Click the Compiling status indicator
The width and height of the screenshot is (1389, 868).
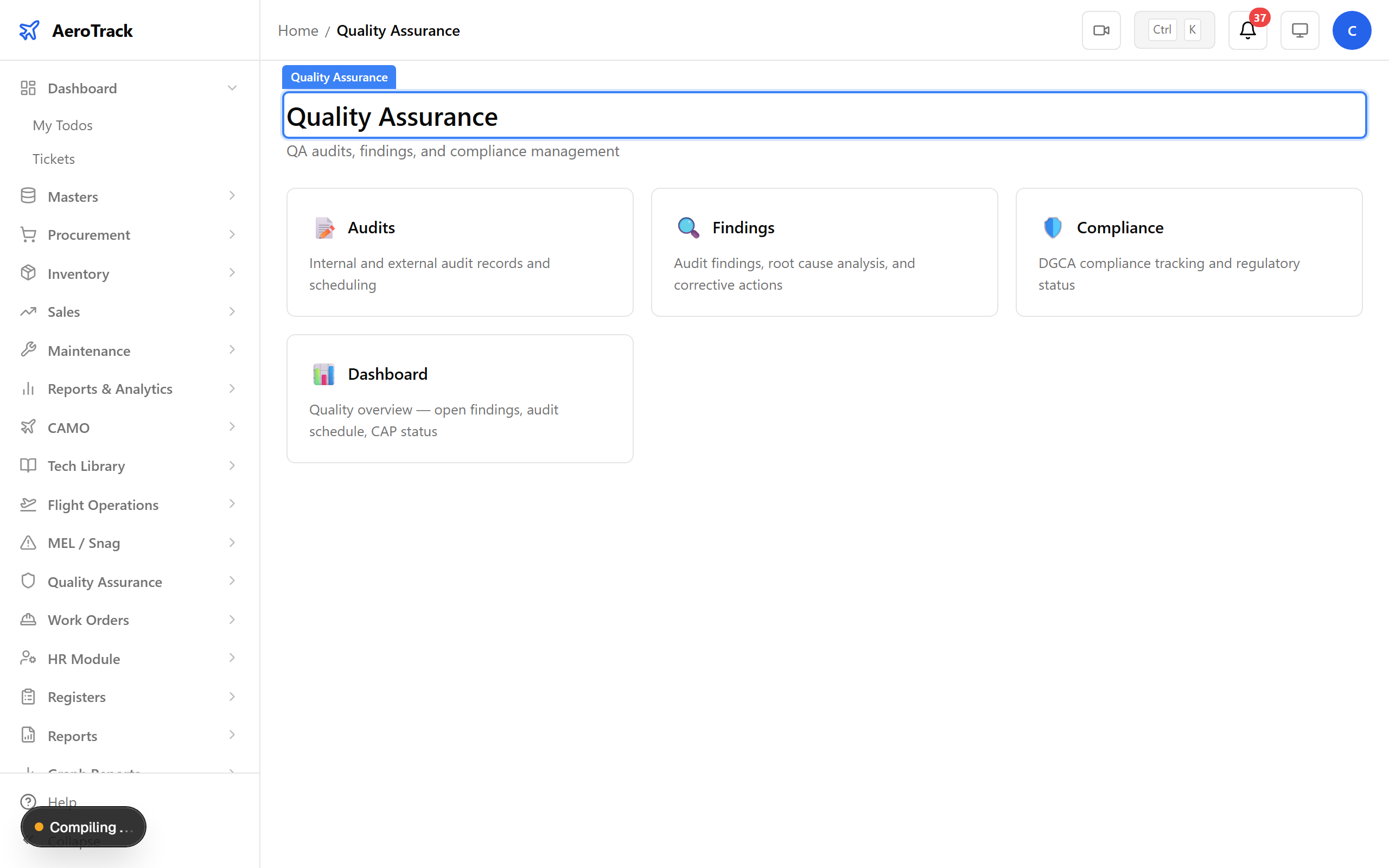[82, 827]
